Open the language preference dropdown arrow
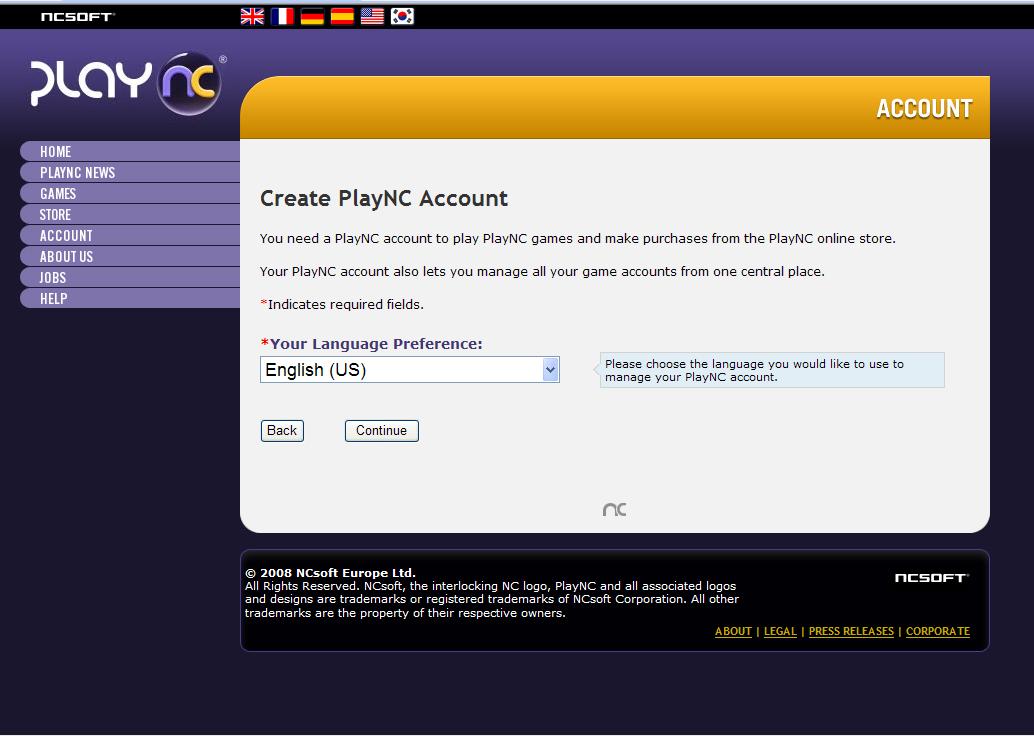Viewport: 1034px width, 736px height. pyautogui.click(x=551, y=369)
